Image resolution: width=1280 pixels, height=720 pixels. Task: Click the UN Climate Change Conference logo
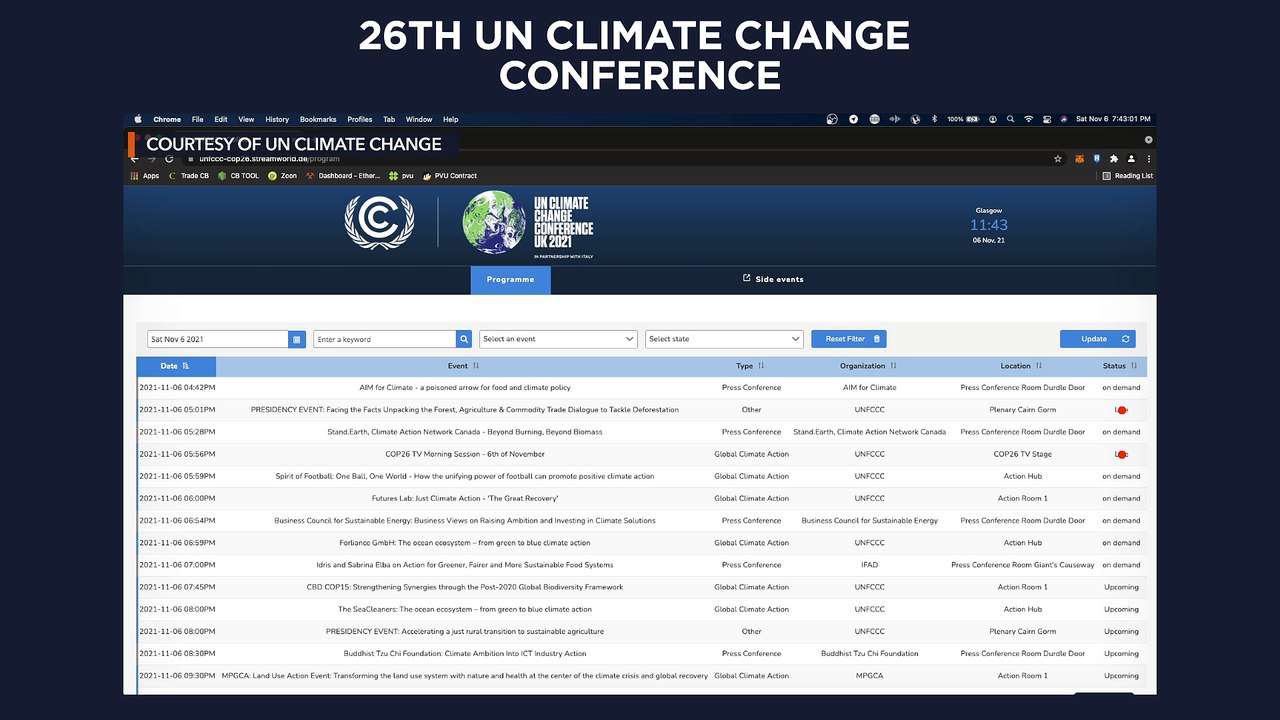point(528,223)
